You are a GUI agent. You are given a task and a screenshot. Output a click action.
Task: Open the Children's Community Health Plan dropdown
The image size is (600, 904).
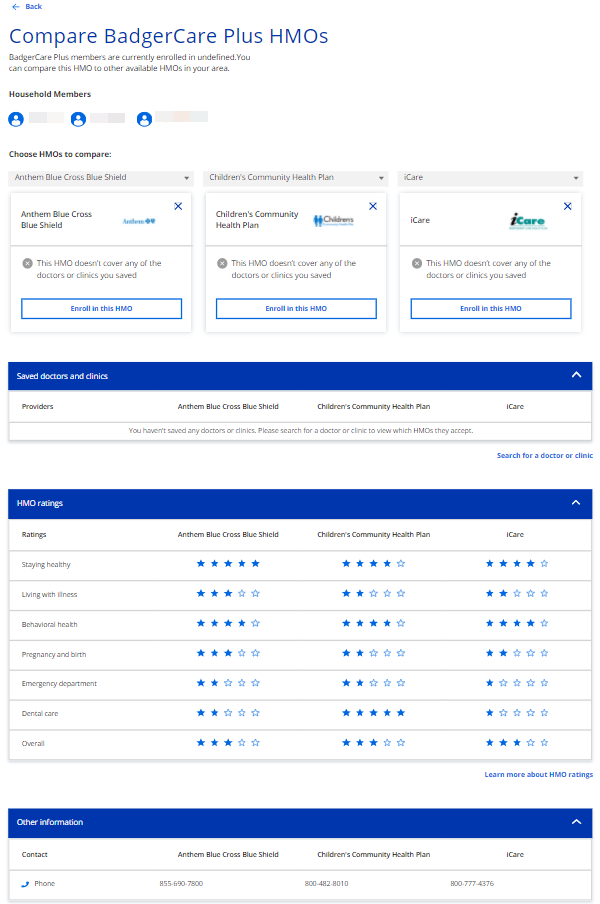(x=295, y=178)
